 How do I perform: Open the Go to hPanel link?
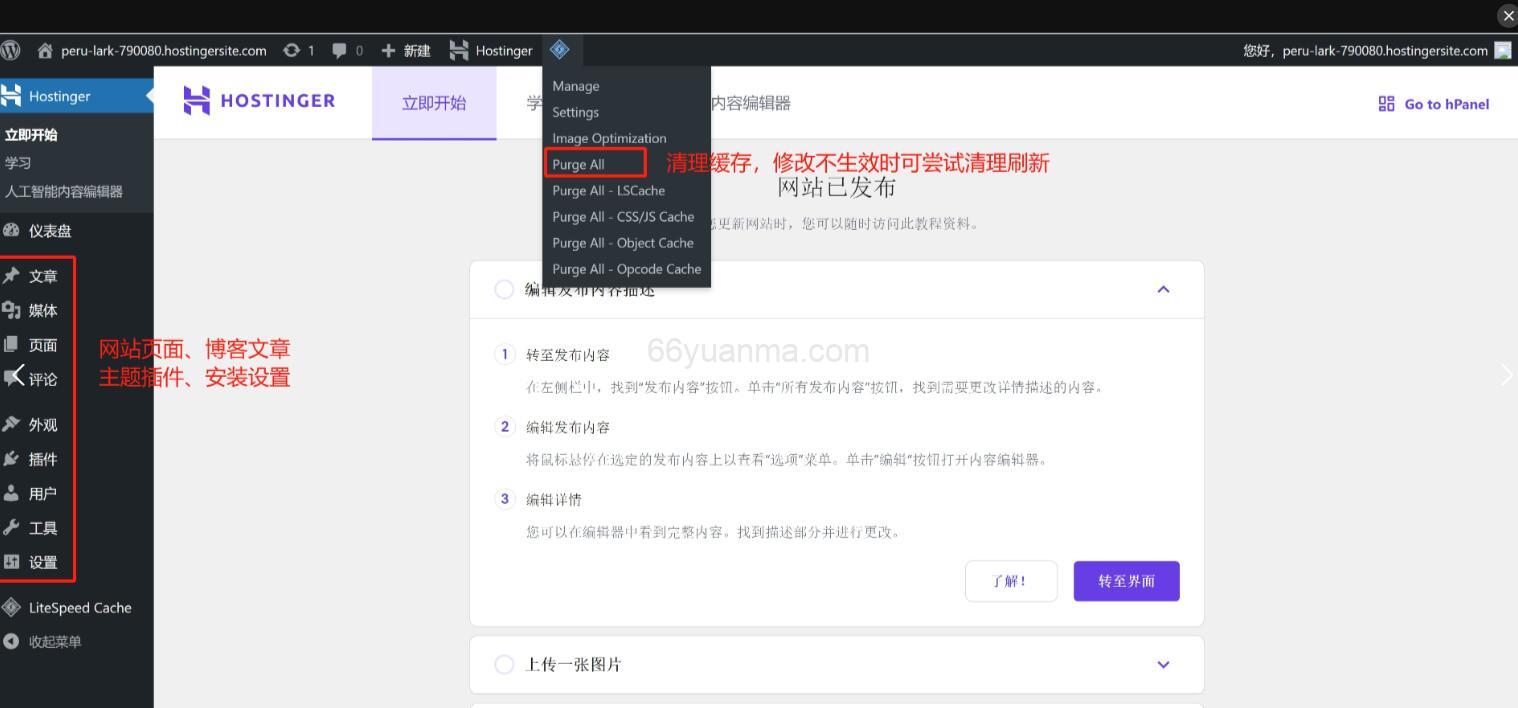click(x=1433, y=103)
